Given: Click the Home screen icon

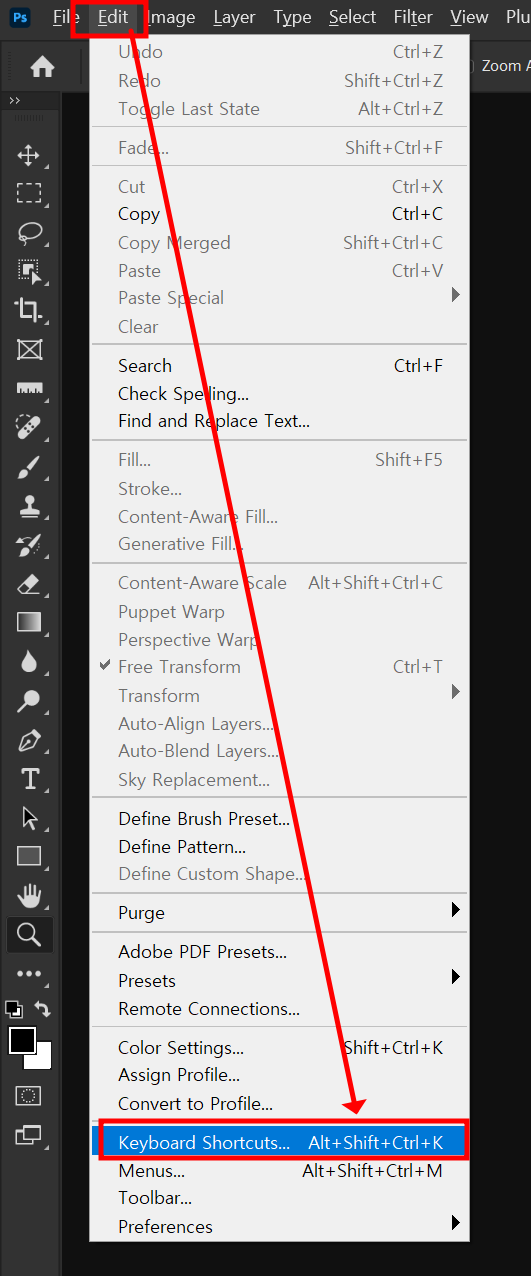Looking at the screenshot, I should point(42,67).
